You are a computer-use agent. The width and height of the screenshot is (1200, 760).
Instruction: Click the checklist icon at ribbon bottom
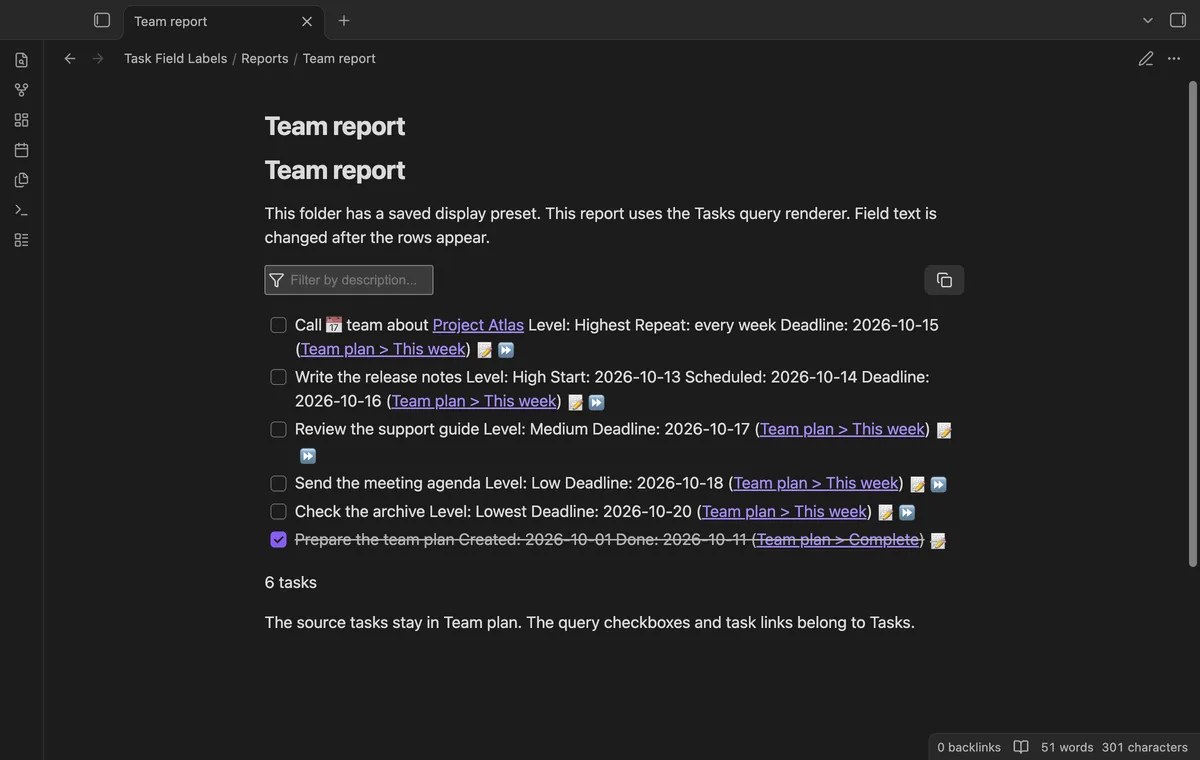pyautogui.click(x=21, y=240)
